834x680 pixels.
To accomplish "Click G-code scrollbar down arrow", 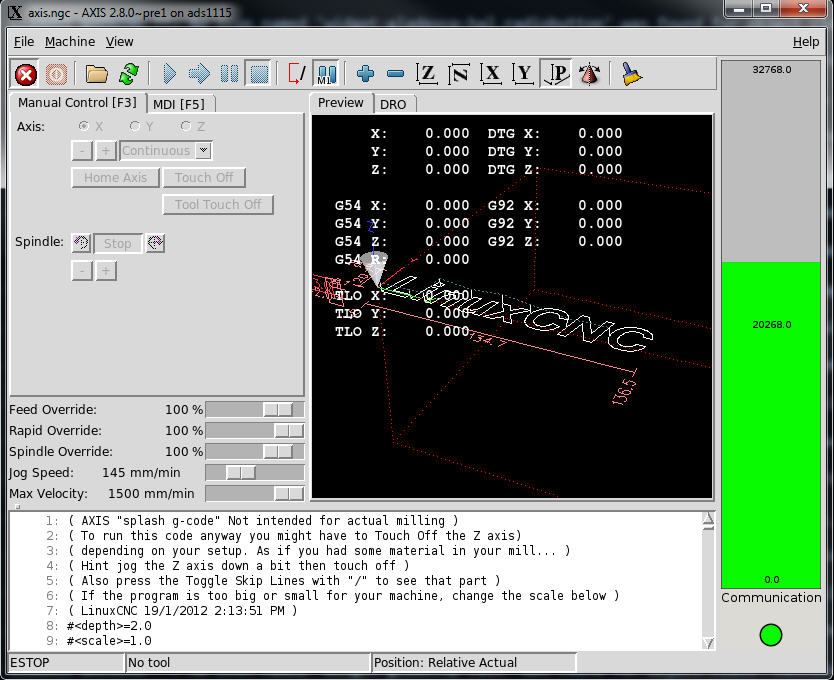I will (x=708, y=643).
